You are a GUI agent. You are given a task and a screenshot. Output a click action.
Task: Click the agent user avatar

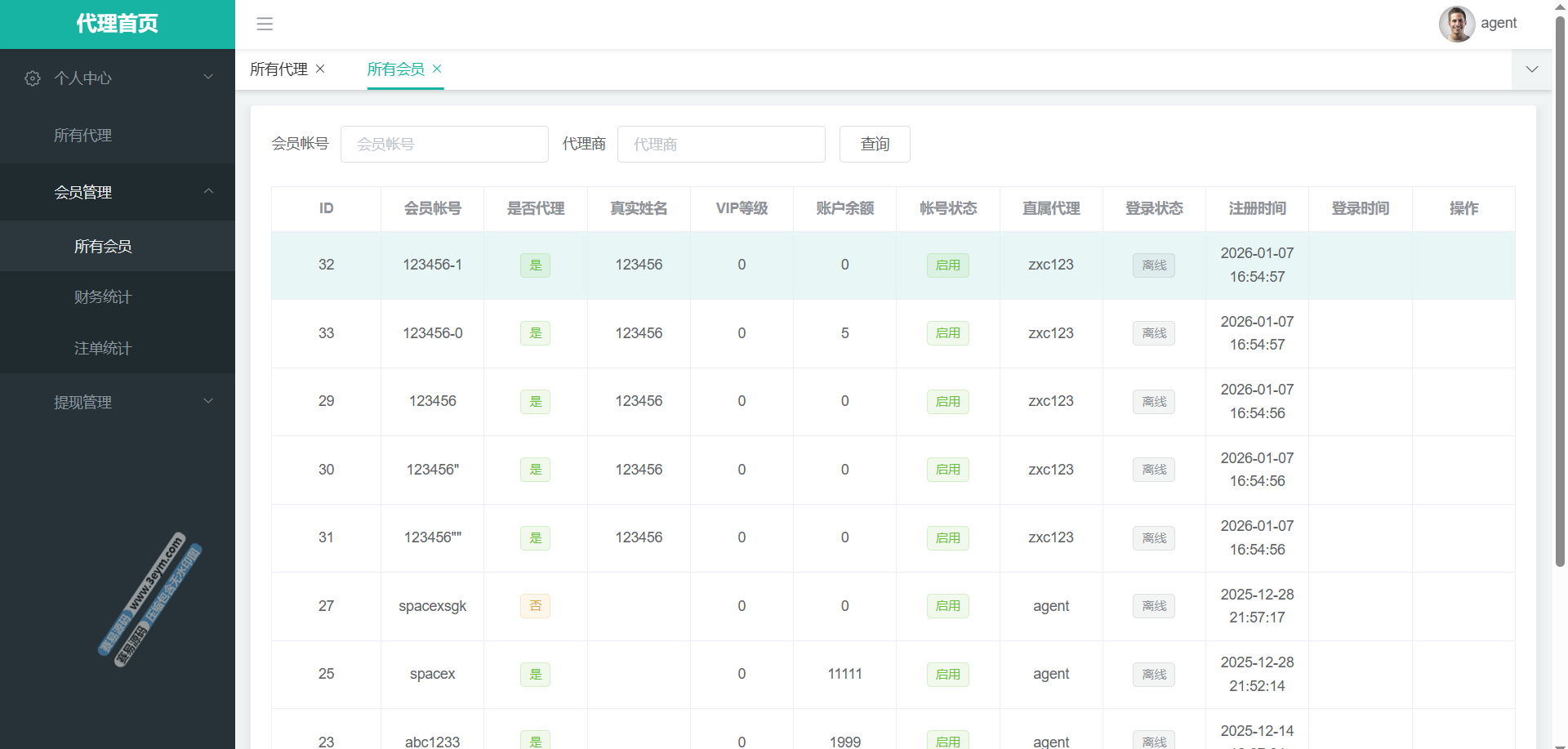coord(1456,24)
